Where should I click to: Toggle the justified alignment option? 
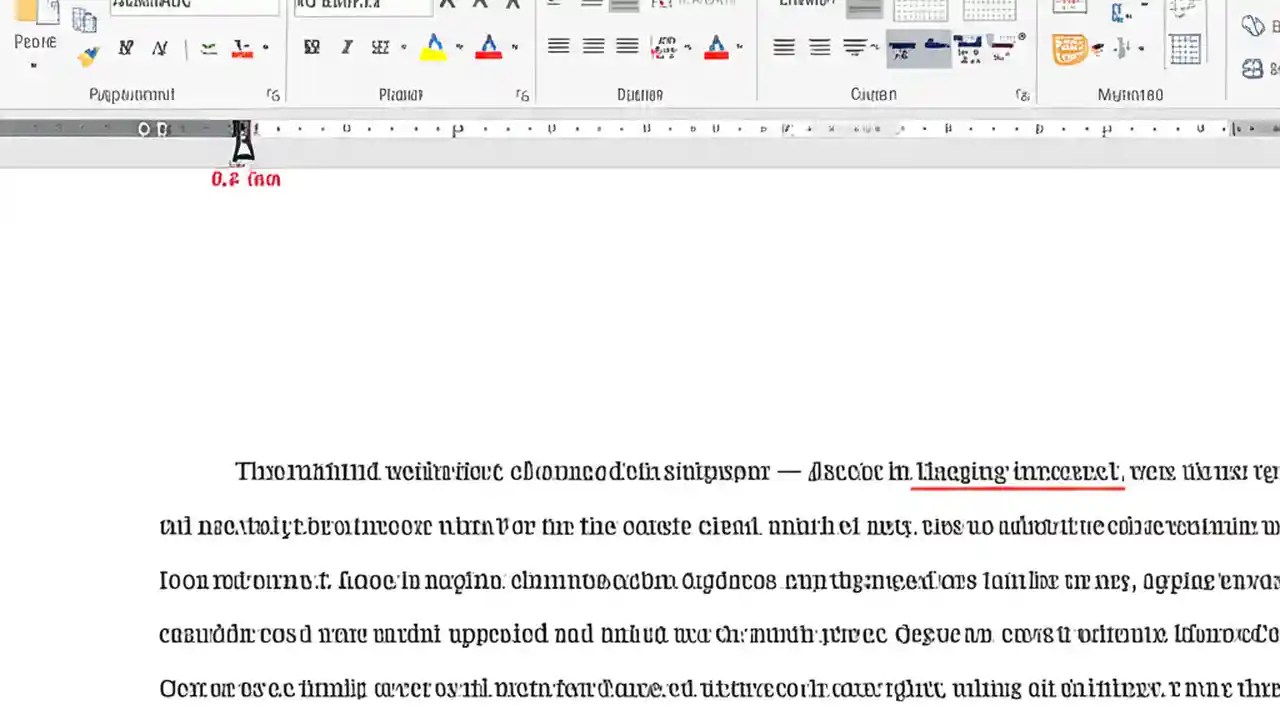click(627, 46)
